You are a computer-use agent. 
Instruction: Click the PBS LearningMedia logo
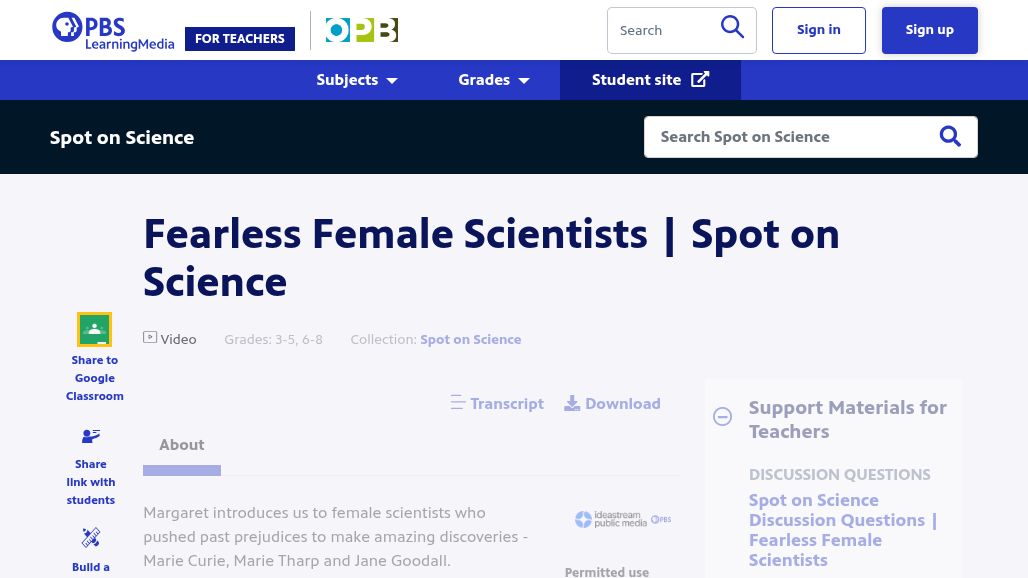(113, 31)
